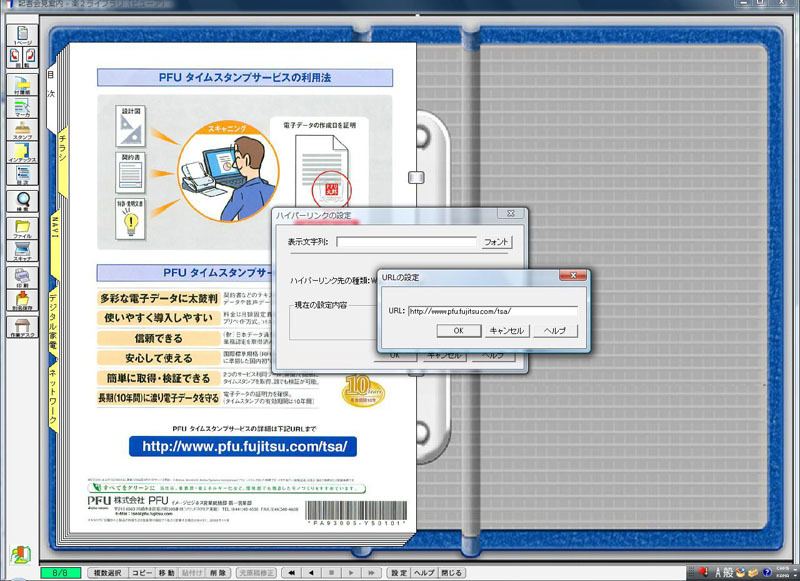This screenshot has height=581, width=800.
Task: Click the green 8/8 page indicator
Action: [x=60, y=573]
